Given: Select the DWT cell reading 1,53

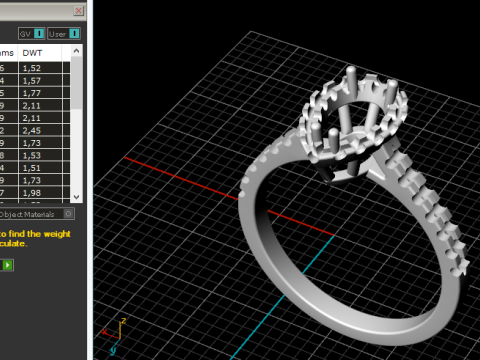Looking at the screenshot, I should (x=40, y=155).
